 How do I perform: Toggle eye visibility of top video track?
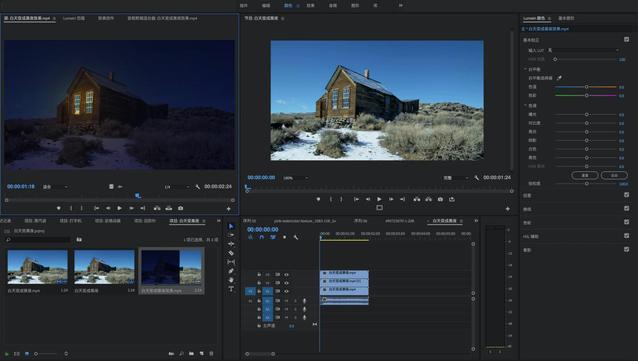286,275
